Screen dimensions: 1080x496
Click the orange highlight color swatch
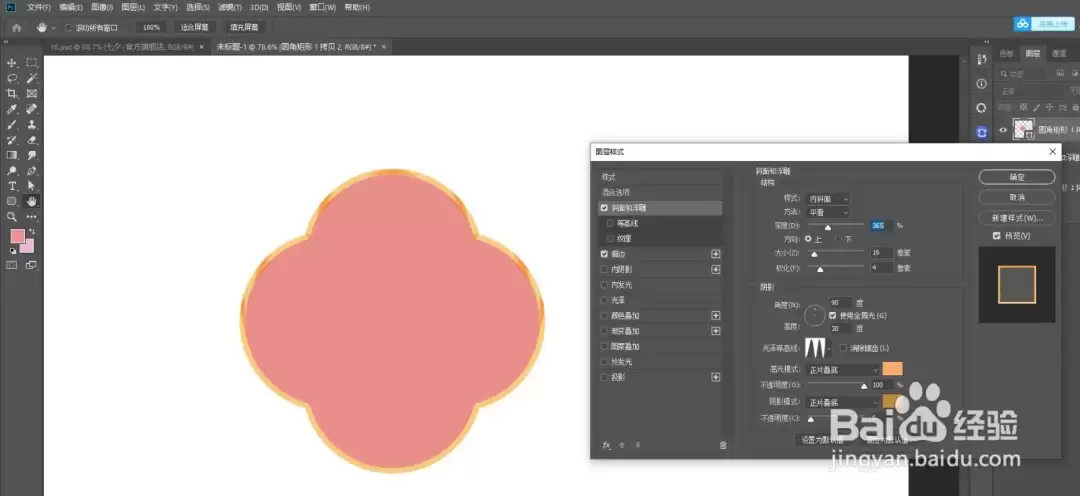(x=892, y=369)
